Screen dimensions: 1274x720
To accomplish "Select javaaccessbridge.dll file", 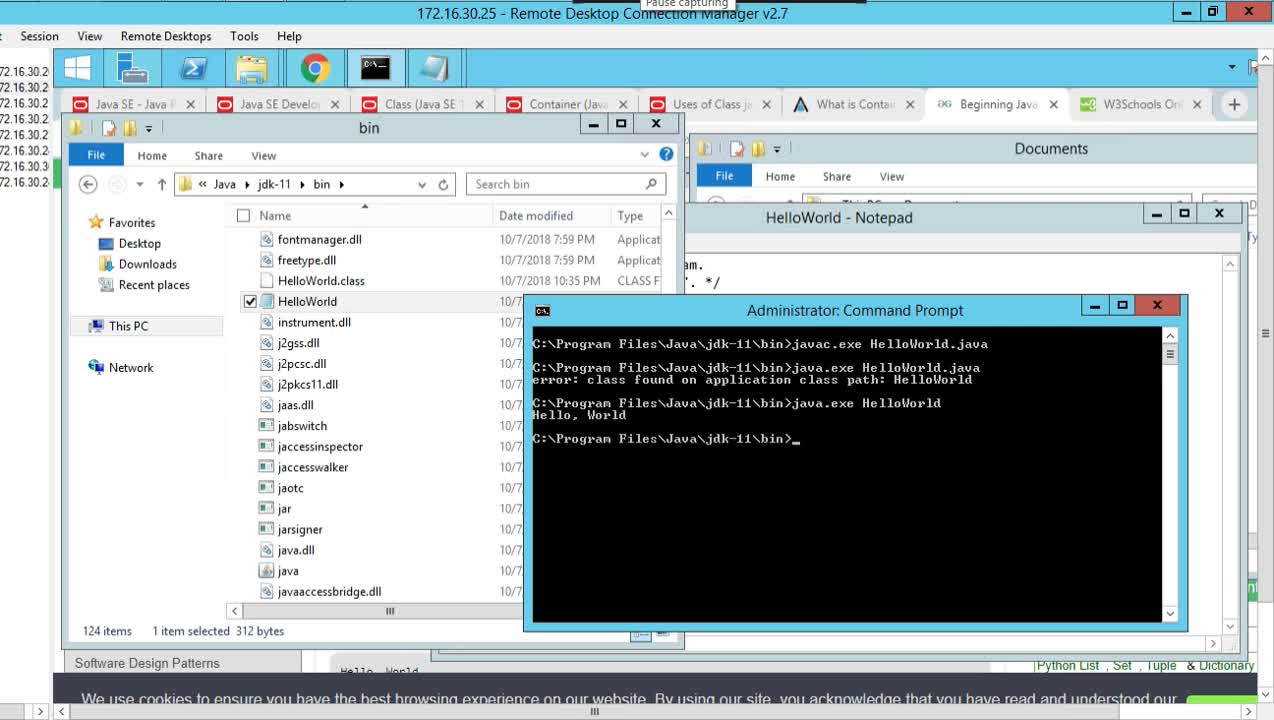I will pos(329,592).
